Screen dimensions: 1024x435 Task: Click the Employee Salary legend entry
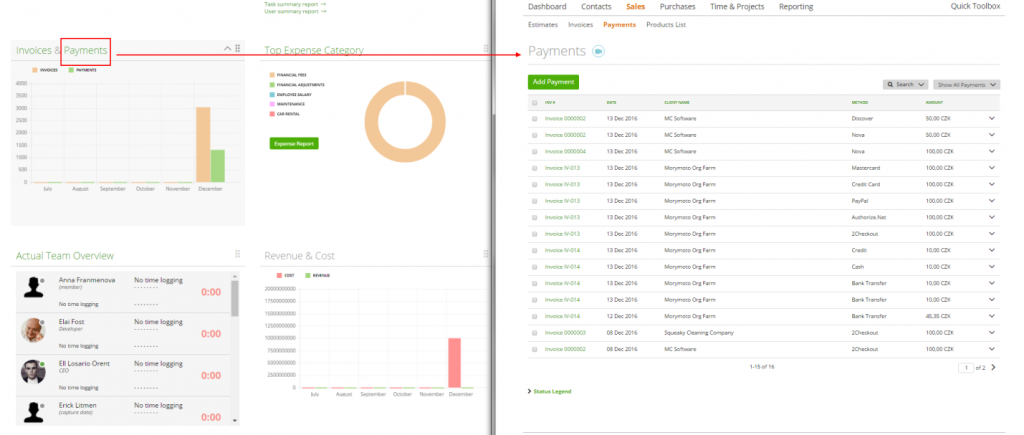tap(291, 95)
